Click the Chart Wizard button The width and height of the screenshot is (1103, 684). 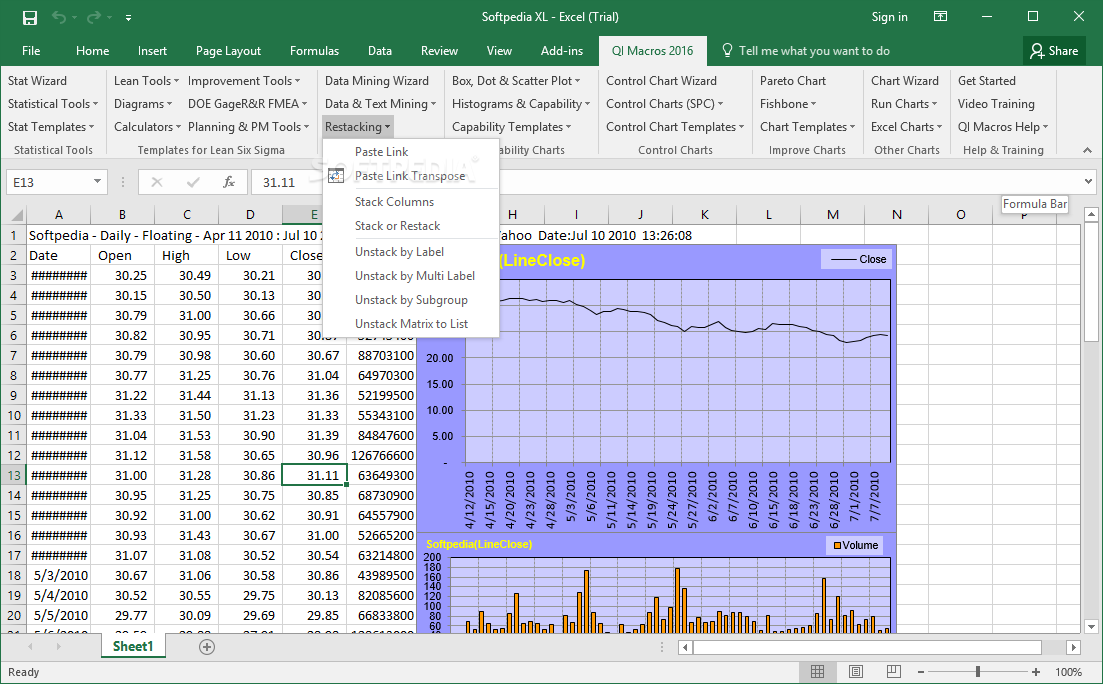tap(905, 81)
